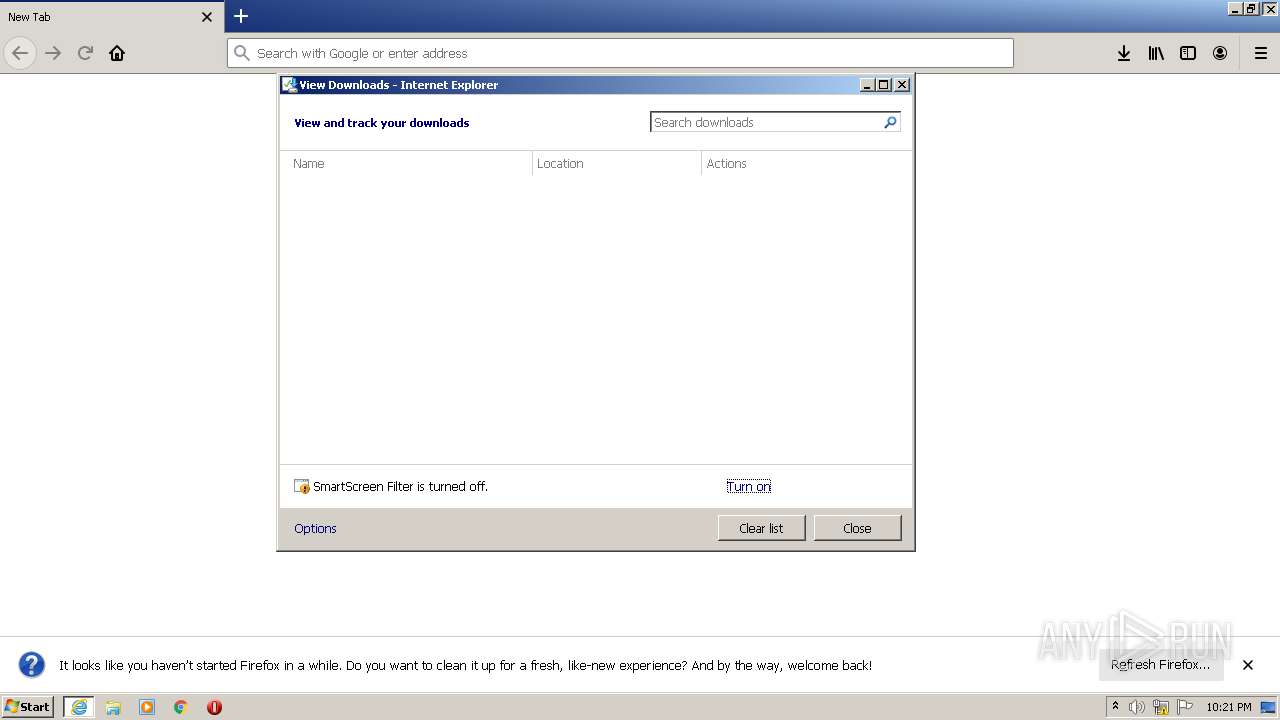Sort downloads by the Name column
Image resolution: width=1280 pixels, height=720 pixels.
pos(407,163)
